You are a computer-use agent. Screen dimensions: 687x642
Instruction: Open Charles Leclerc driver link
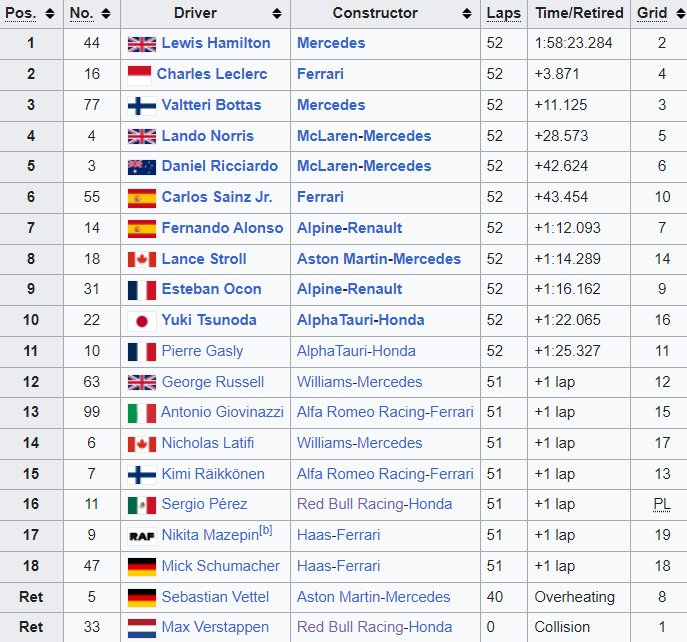pos(212,74)
